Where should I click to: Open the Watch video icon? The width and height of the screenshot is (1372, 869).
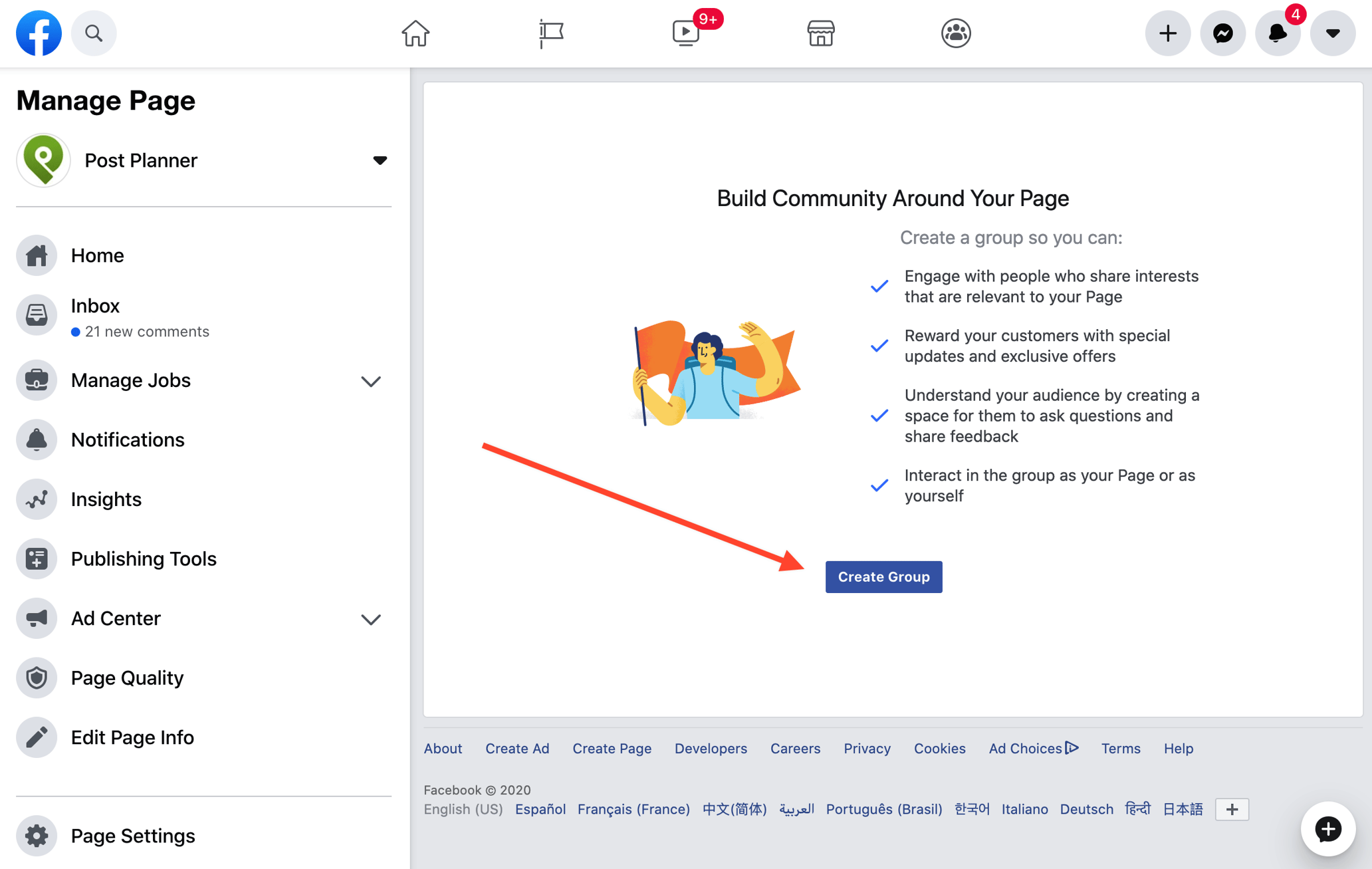[686, 33]
